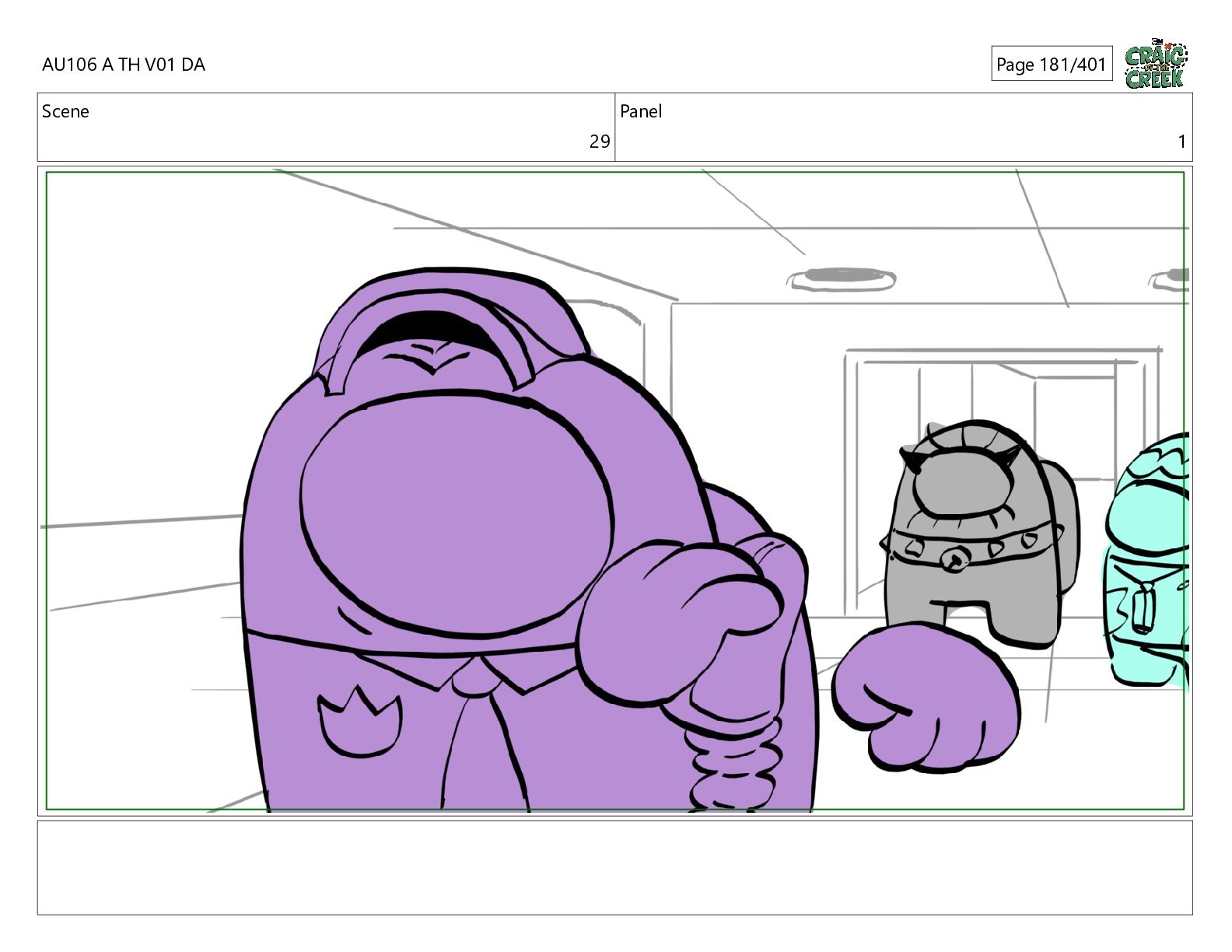
Task: Click the 'AU106 A TH V01 DA' header text
Action: [x=124, y=65]
